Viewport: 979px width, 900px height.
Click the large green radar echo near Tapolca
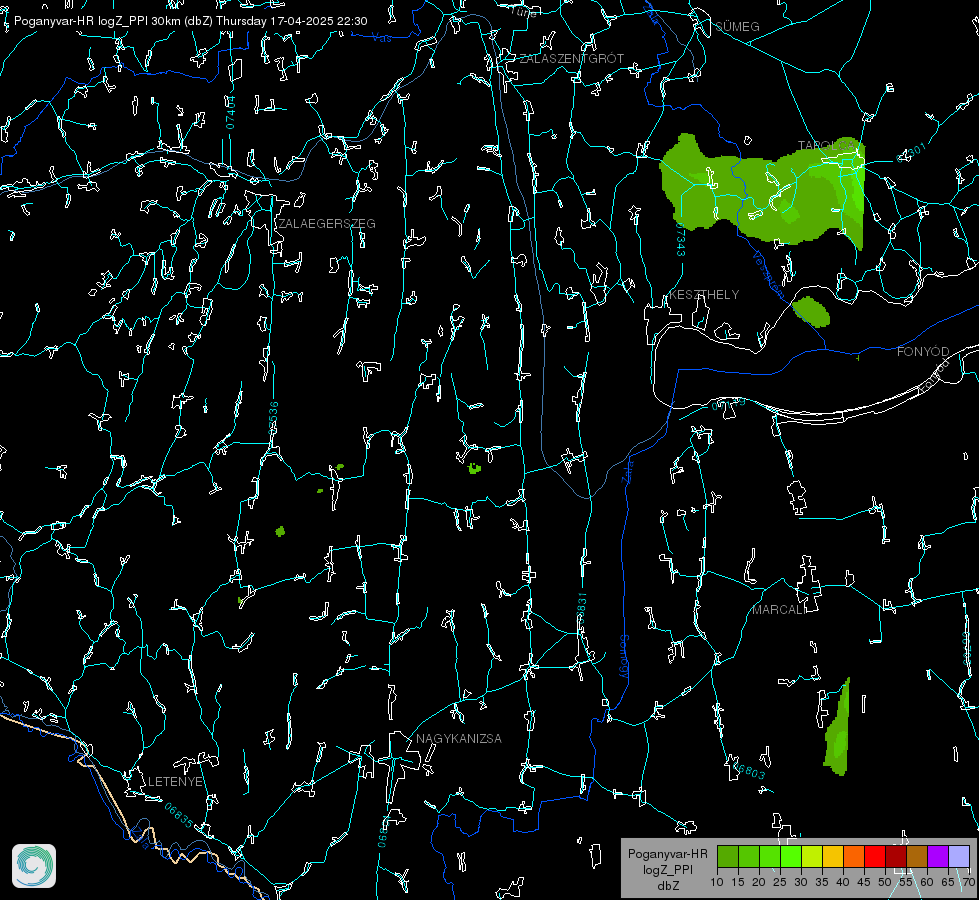[x=762, y=190]
